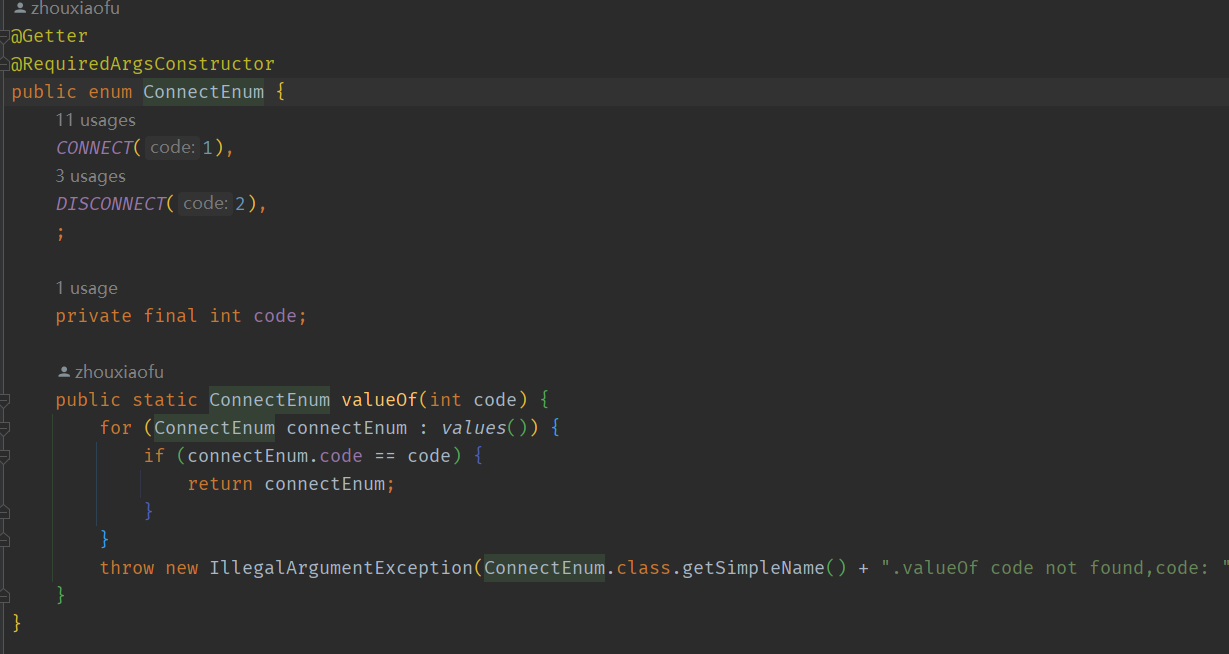Viewport: 1229px width, 654px height.
Task: Collapse the for loop with its fold marker
Action: coord(4,428)
